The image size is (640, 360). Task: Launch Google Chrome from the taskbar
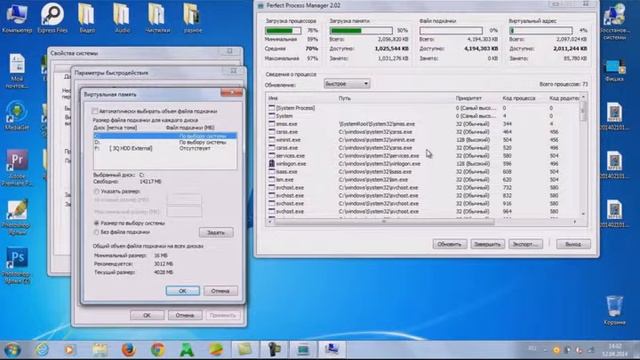(158, 350)
